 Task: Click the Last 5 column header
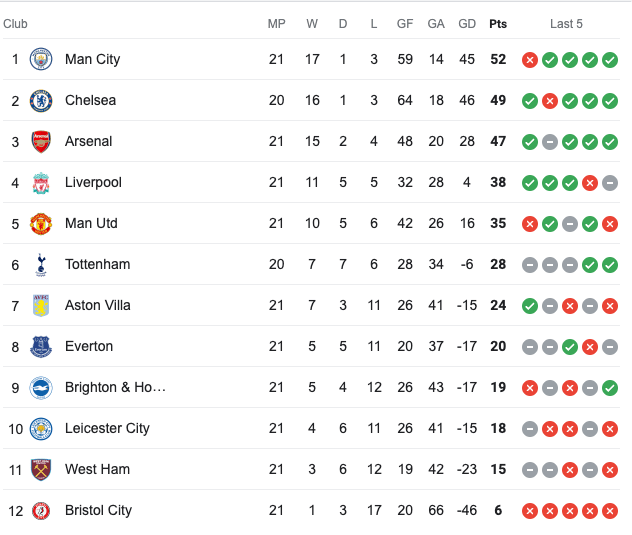[566, 24]
